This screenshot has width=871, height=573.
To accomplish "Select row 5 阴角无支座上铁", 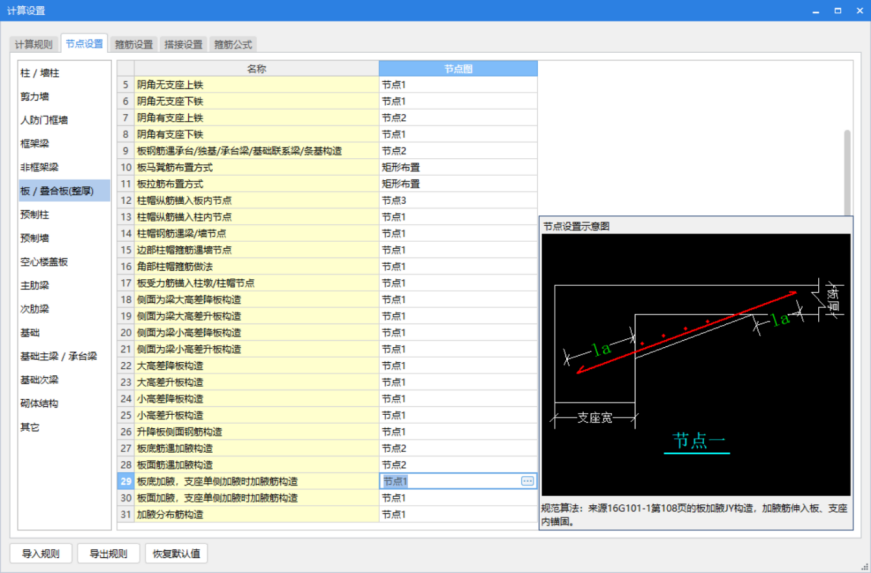I will point(257,84).
